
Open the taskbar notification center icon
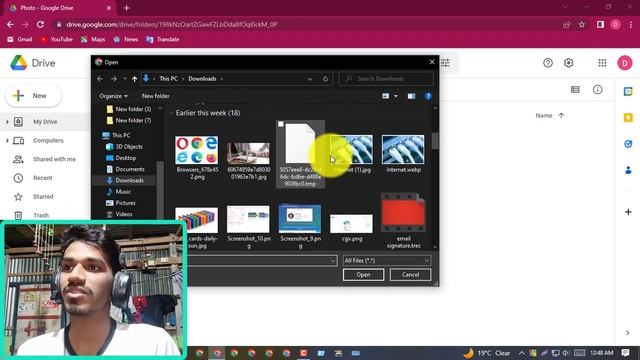tap(625, 353)
